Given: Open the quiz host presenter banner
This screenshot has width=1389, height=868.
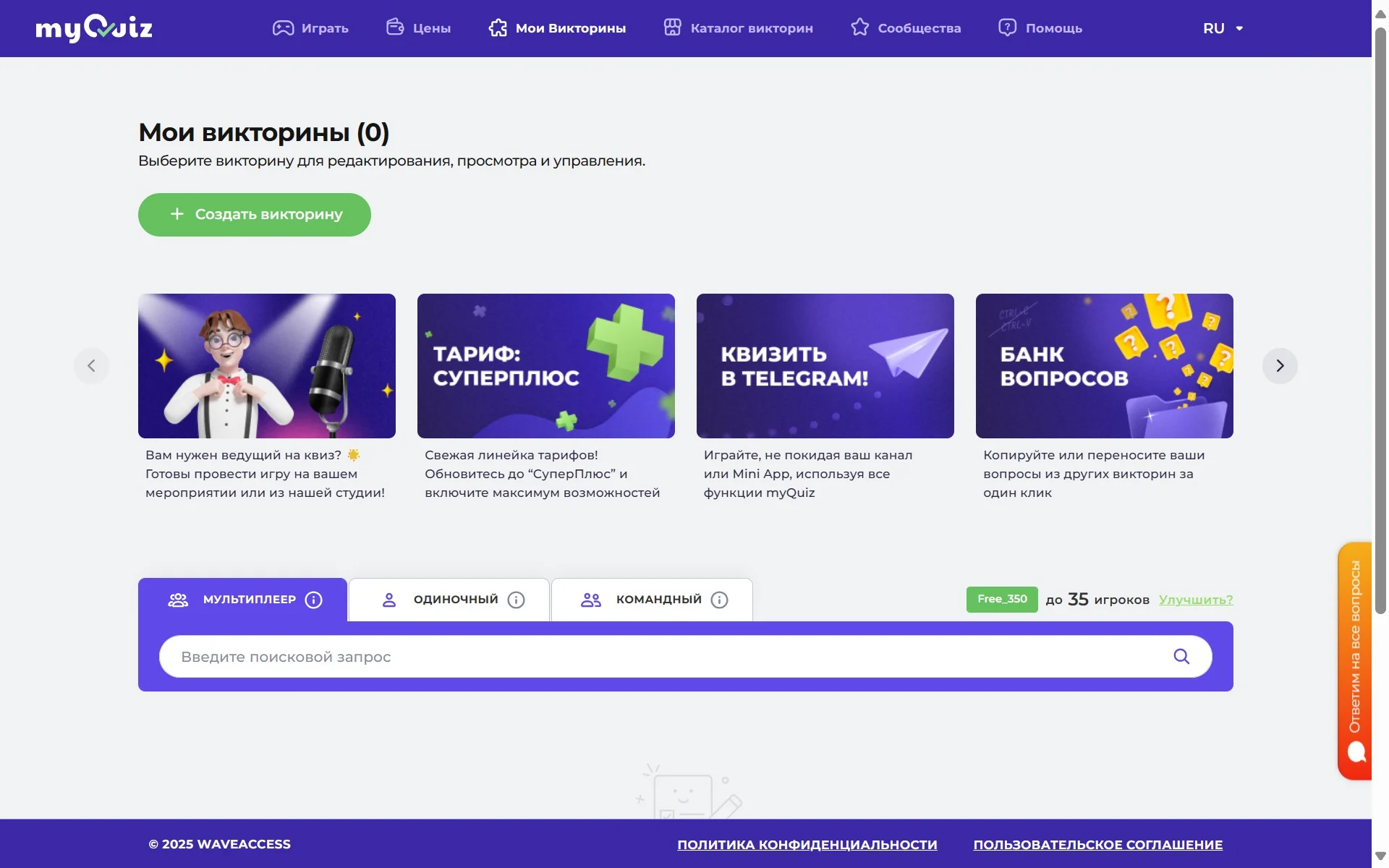Looking at the screenshot, I should point(267,366).
